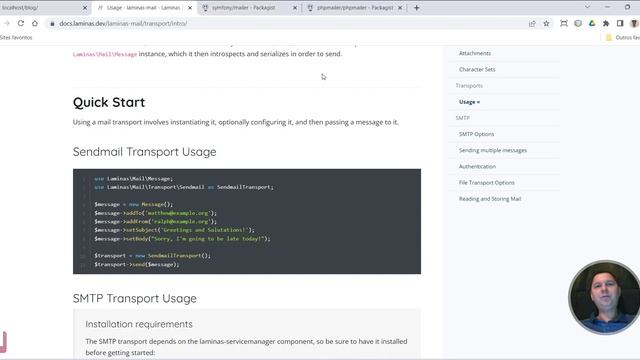Open the tab search dropdown arrow
Viewport: 640px width, 360px height.
[587, 7]
